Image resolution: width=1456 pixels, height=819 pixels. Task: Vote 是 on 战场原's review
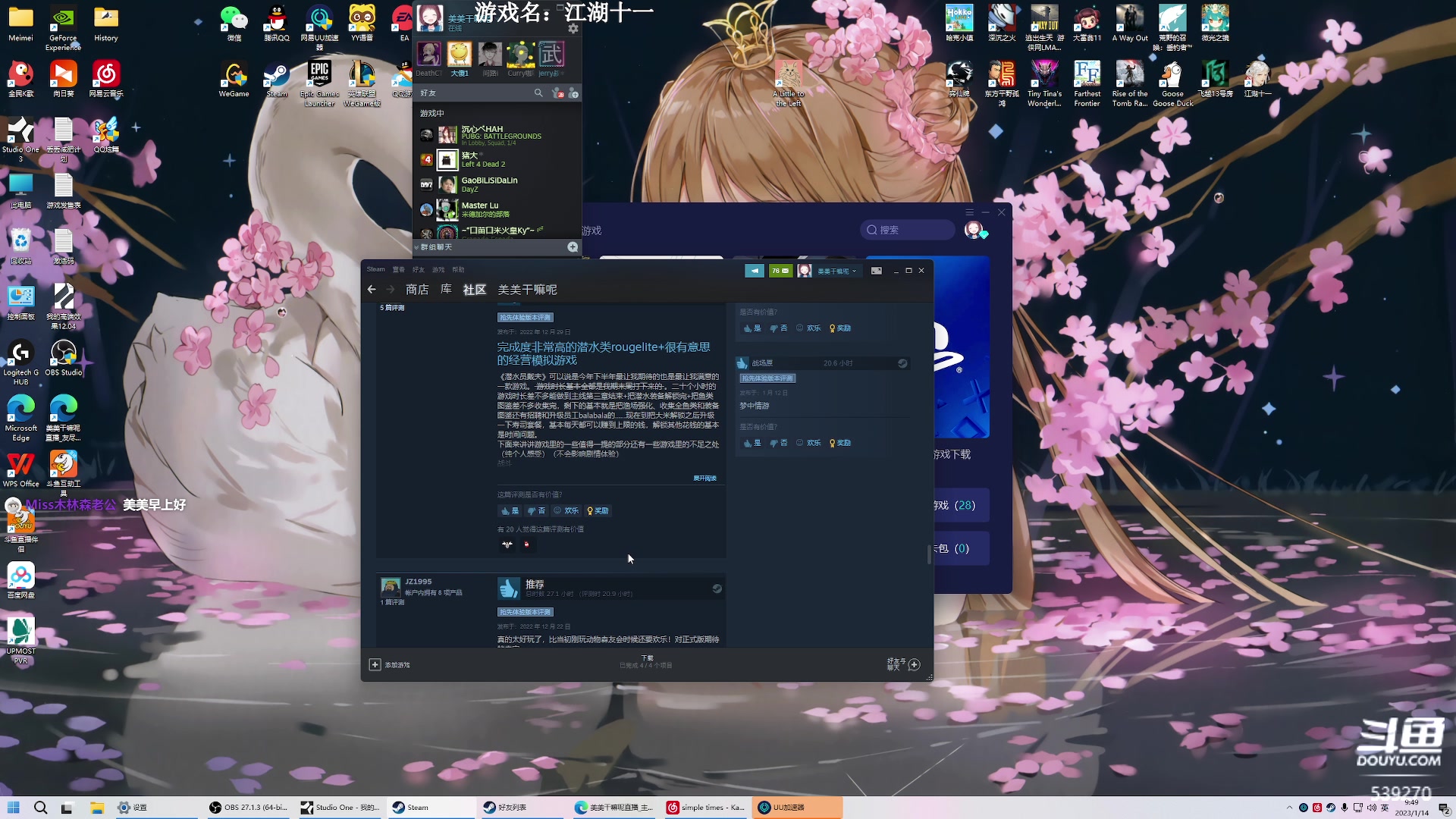coord(752,443)
